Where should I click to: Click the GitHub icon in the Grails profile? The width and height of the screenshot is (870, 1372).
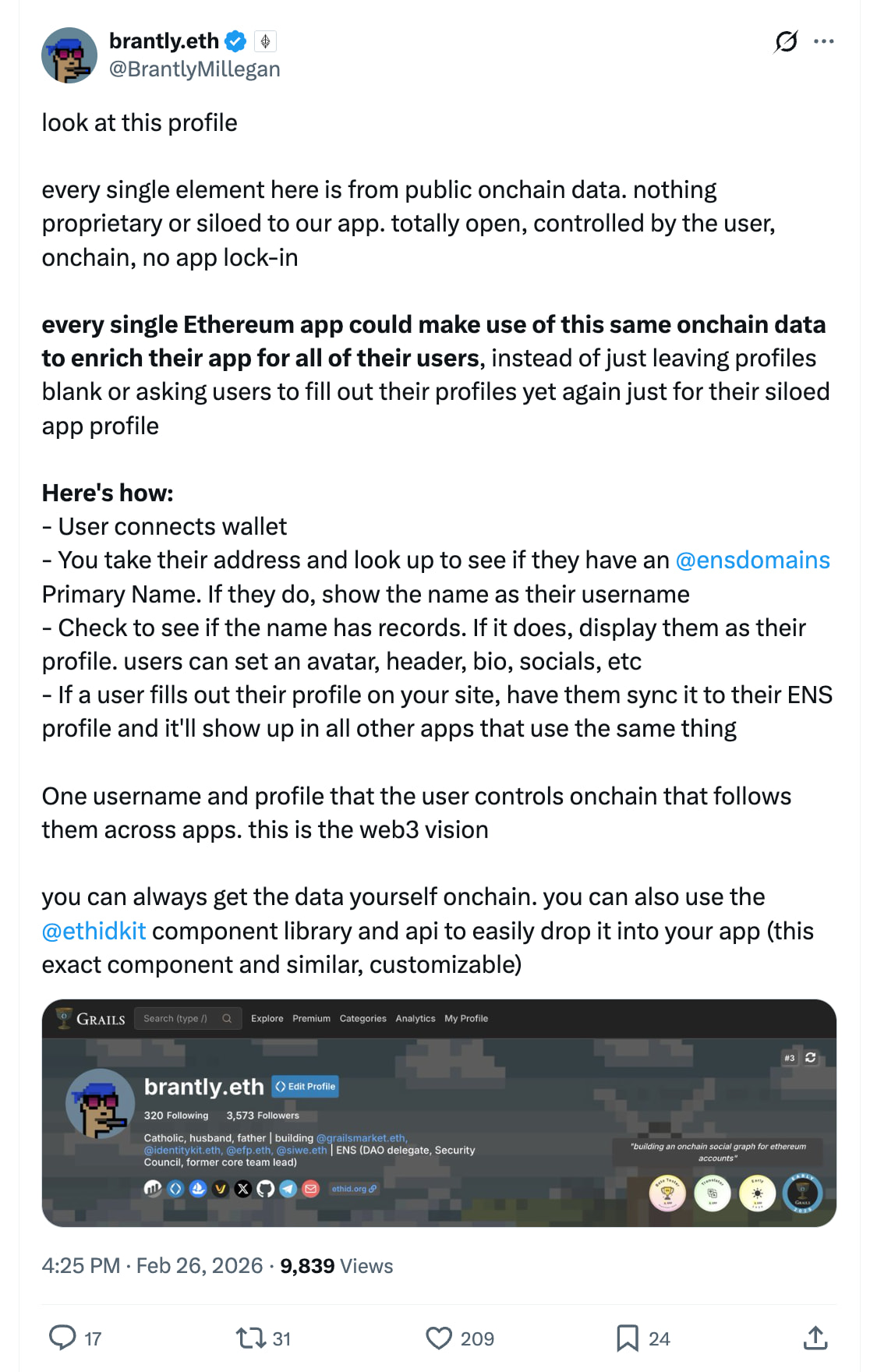point(266,1188)
